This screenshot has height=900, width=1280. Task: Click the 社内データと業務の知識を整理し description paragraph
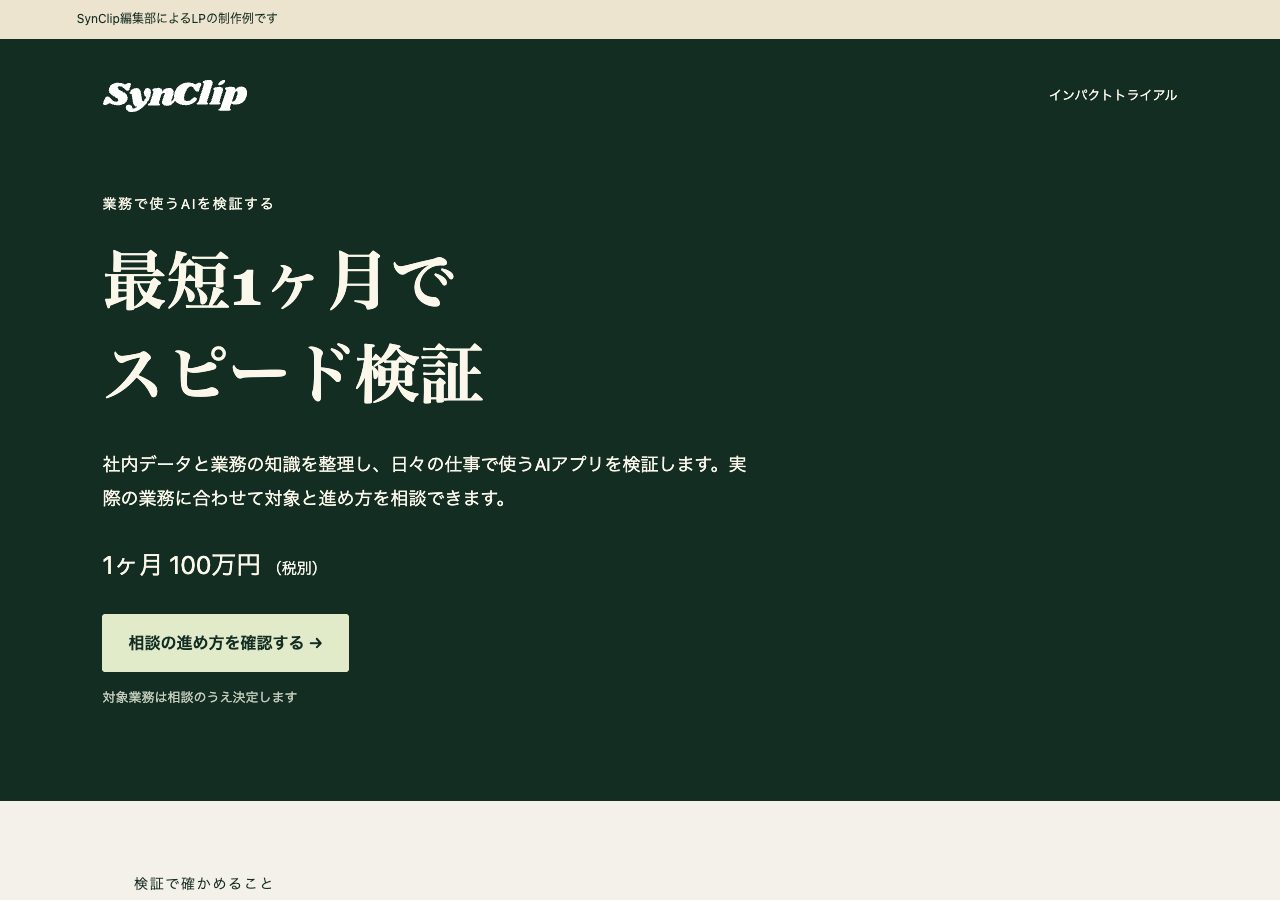tap(425, 481)
